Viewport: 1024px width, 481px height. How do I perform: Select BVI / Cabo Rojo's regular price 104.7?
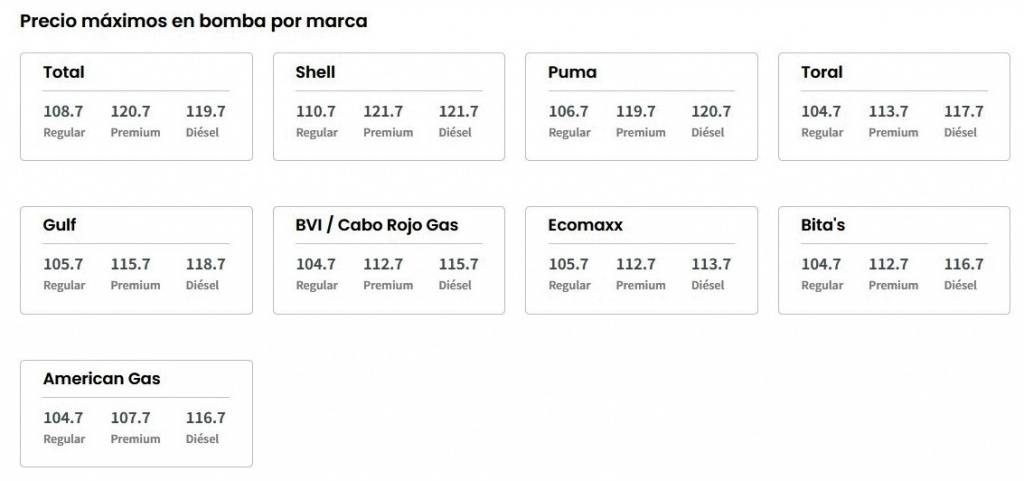tap(316, 265)
